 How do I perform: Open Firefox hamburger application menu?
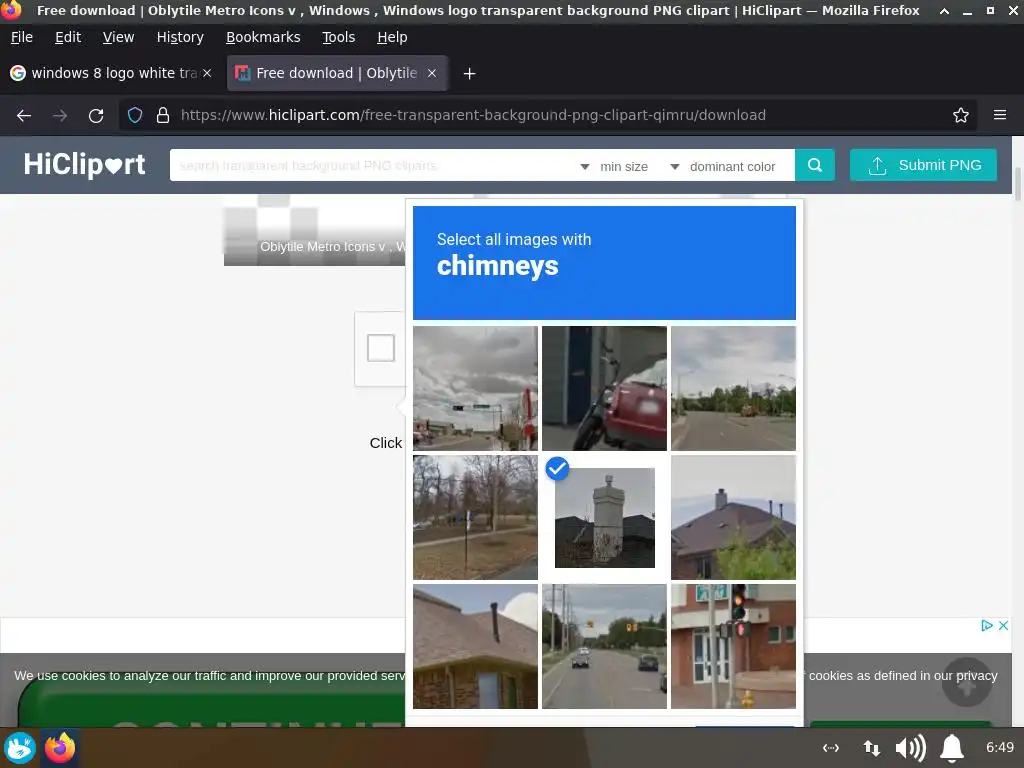(999, 115)
